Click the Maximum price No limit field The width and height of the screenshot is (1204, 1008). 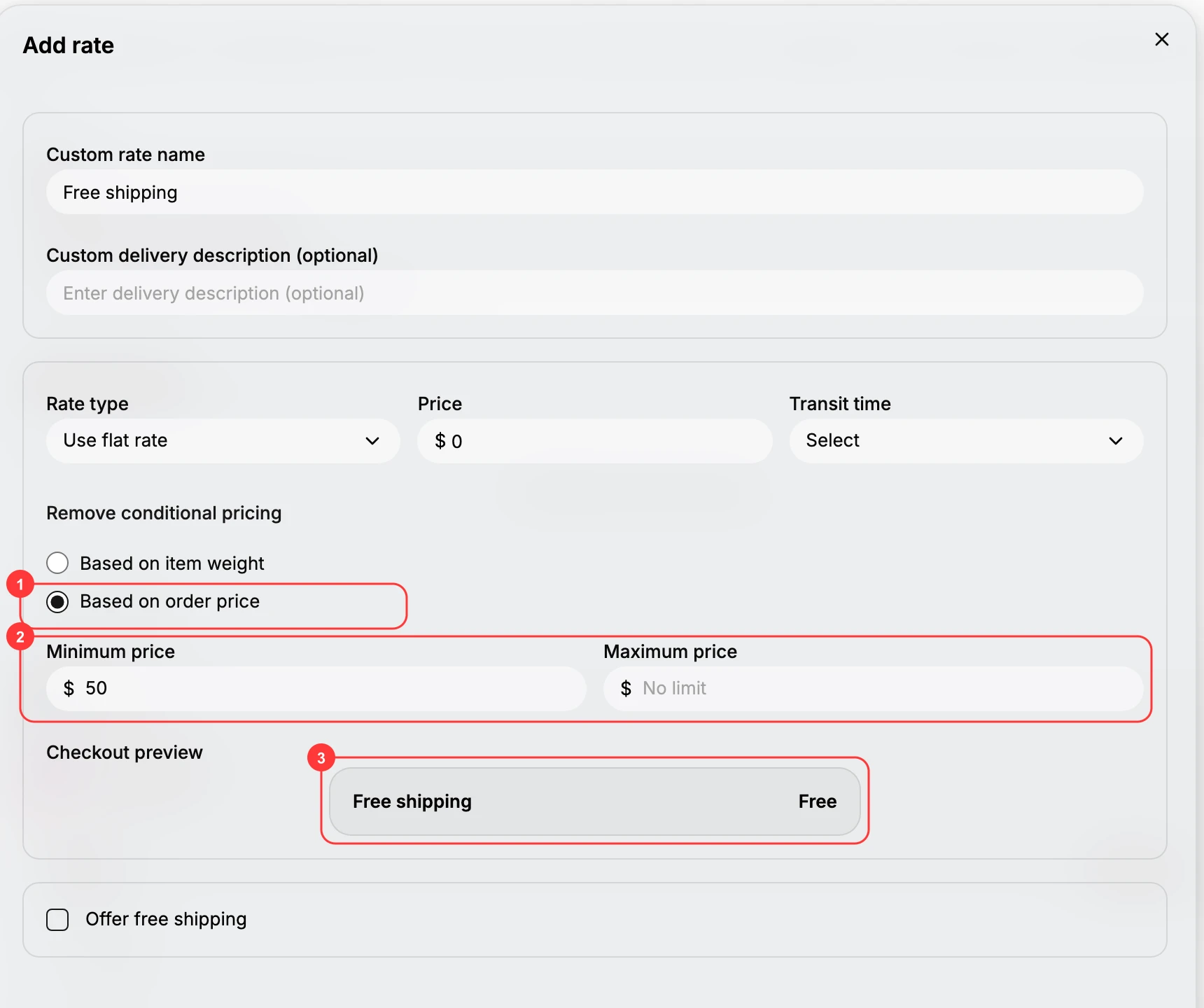coord(874,689)
